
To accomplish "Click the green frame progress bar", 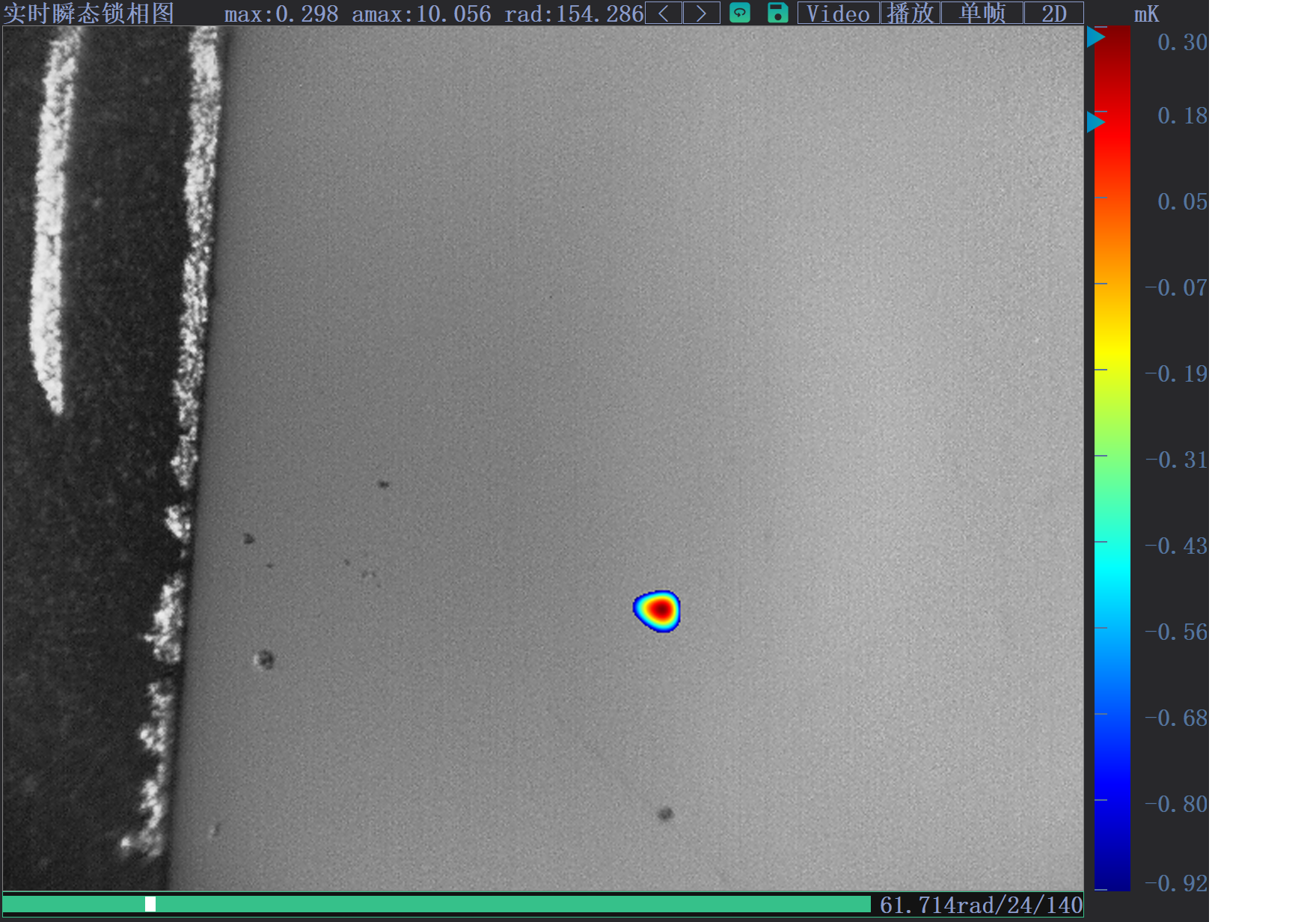I will click(x=437, y=904).
